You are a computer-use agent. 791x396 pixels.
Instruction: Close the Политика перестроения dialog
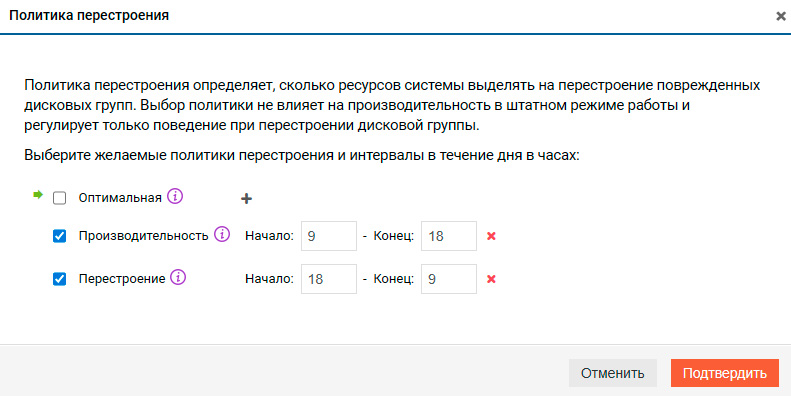click(780, 16)
